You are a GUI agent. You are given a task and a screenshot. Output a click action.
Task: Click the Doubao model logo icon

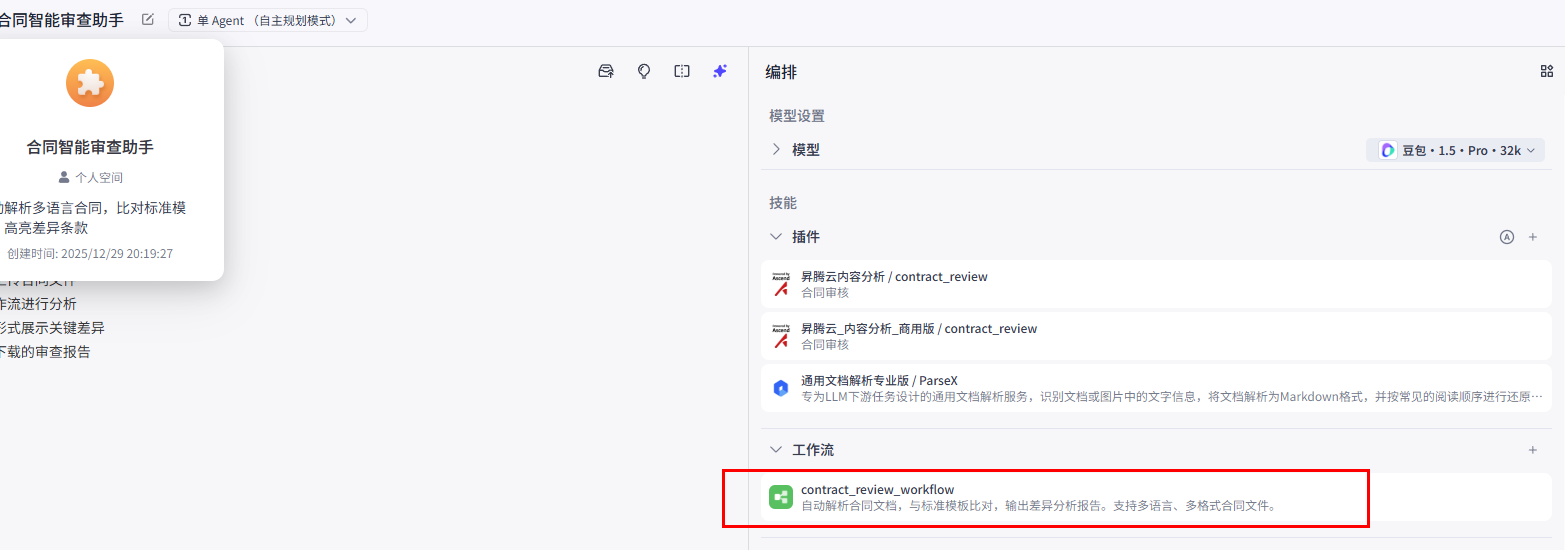point(1388,150)
